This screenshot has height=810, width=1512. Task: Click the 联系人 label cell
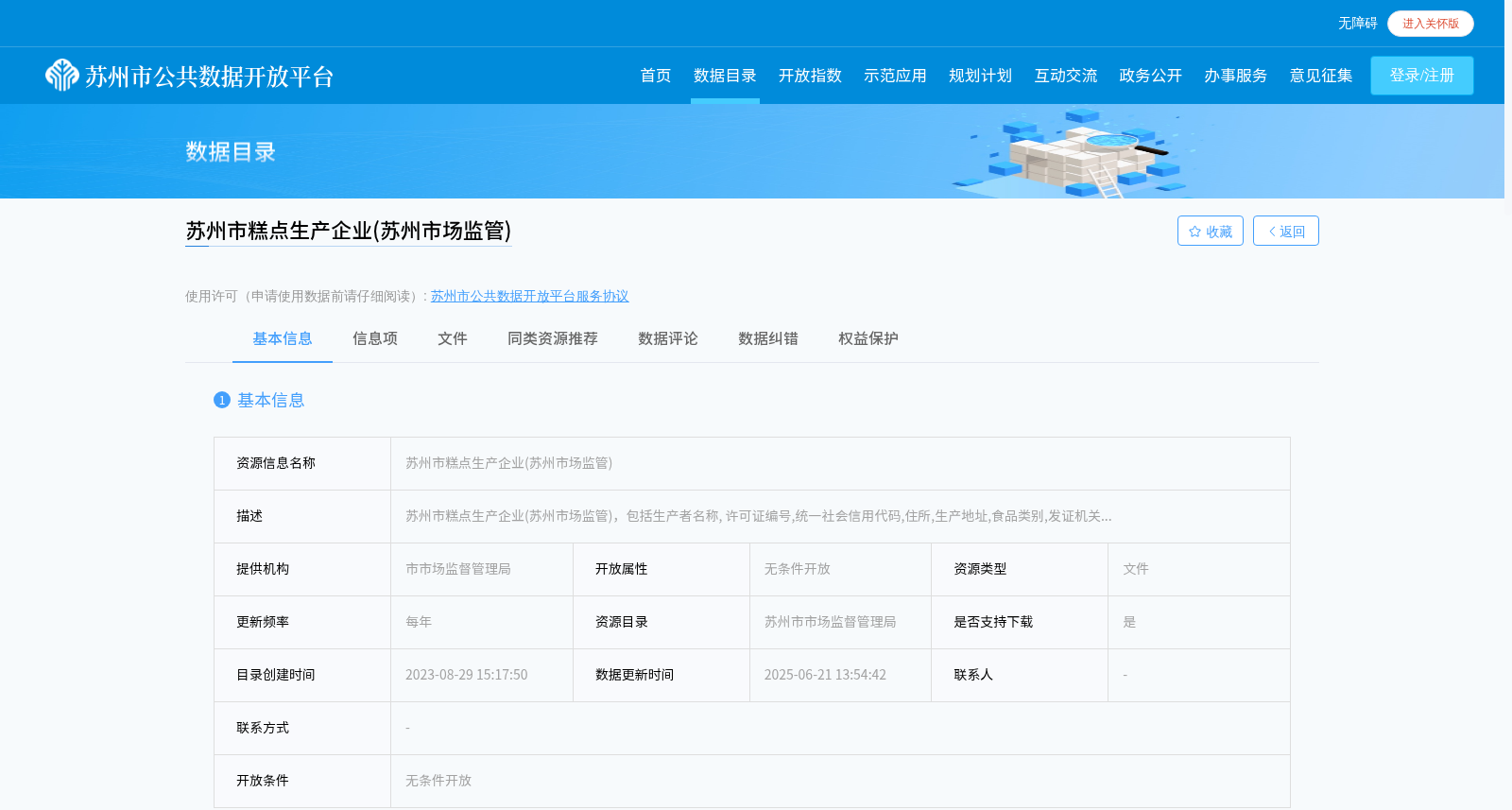(x=1020, y=675)
